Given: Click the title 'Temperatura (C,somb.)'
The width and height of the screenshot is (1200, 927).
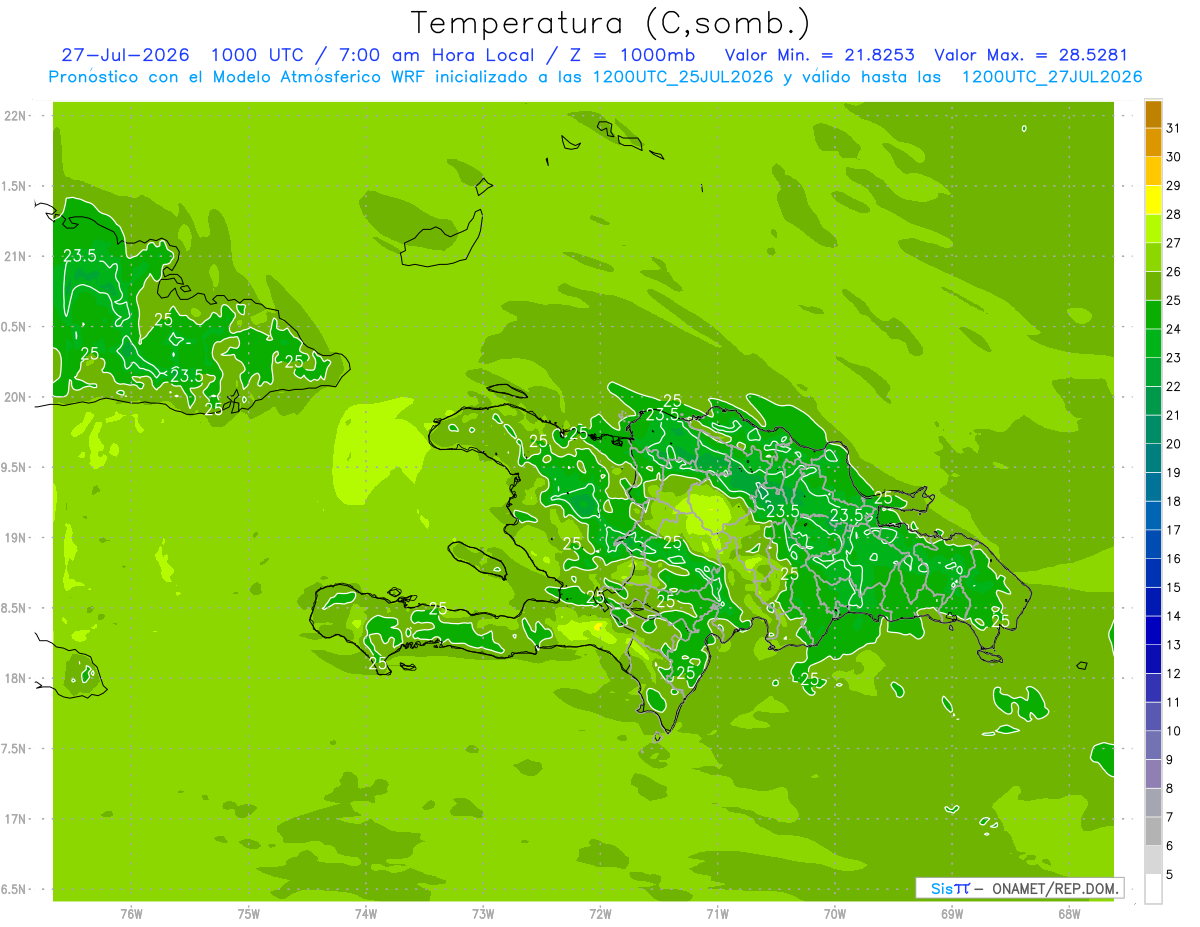Looking at the screenshot, I should (x=610, y=23).
